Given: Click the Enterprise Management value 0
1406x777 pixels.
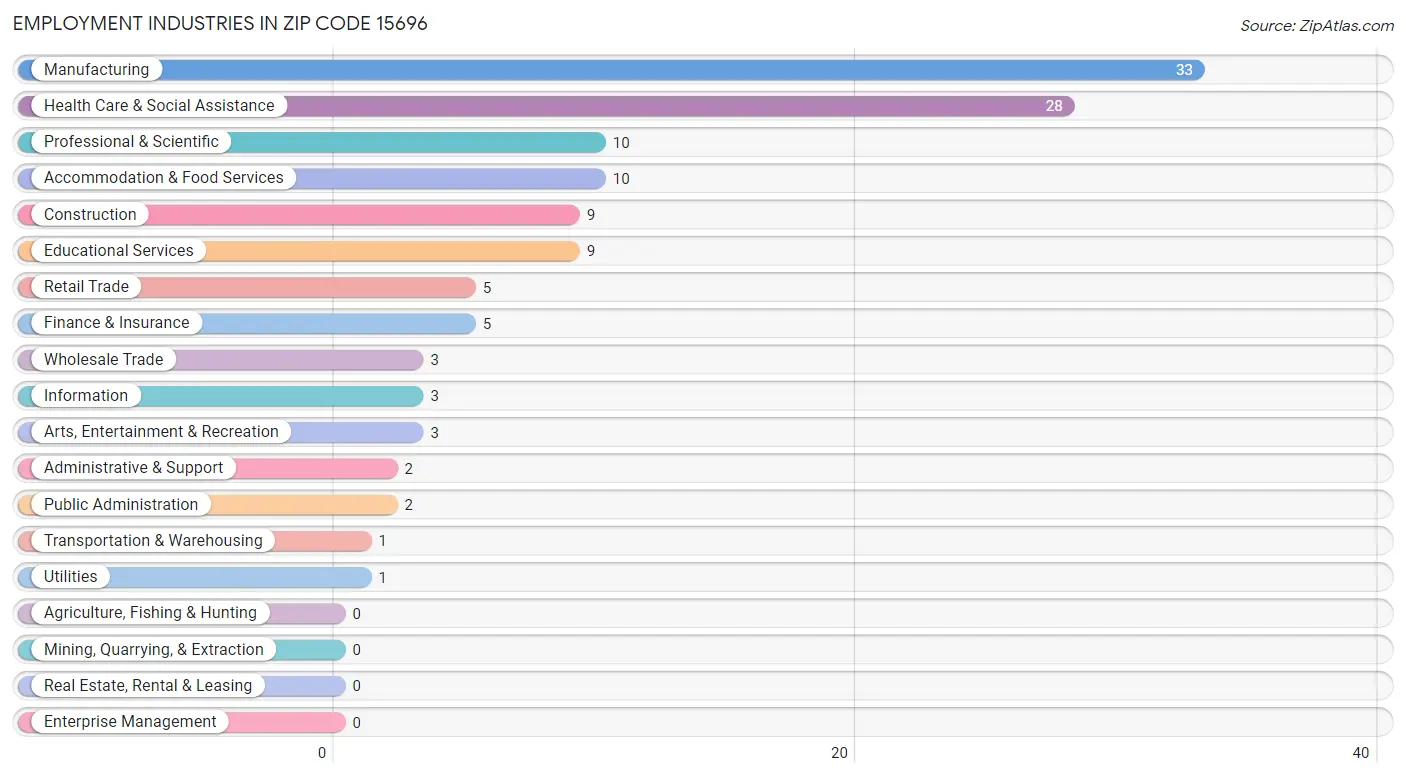Looking at the screenshot, I should click(x=357, y=723).
